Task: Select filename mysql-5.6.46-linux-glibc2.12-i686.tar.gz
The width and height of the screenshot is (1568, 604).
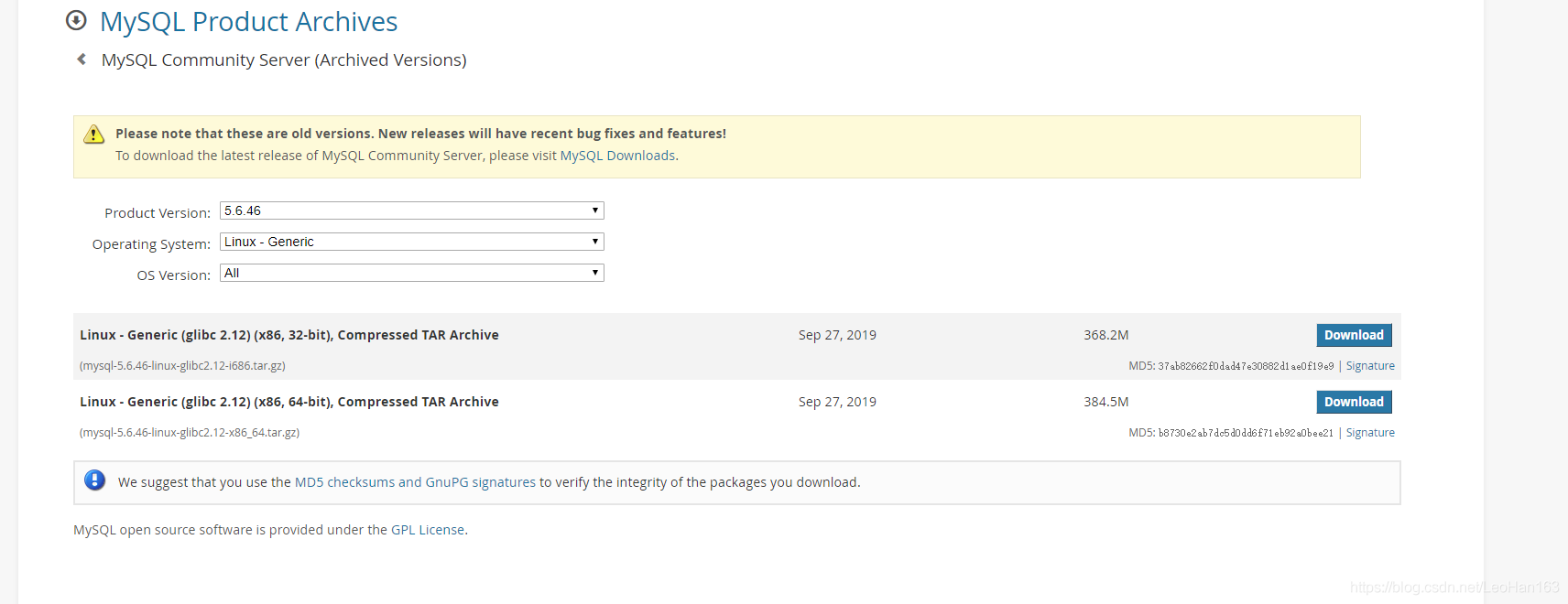Action: click(182, 366)
